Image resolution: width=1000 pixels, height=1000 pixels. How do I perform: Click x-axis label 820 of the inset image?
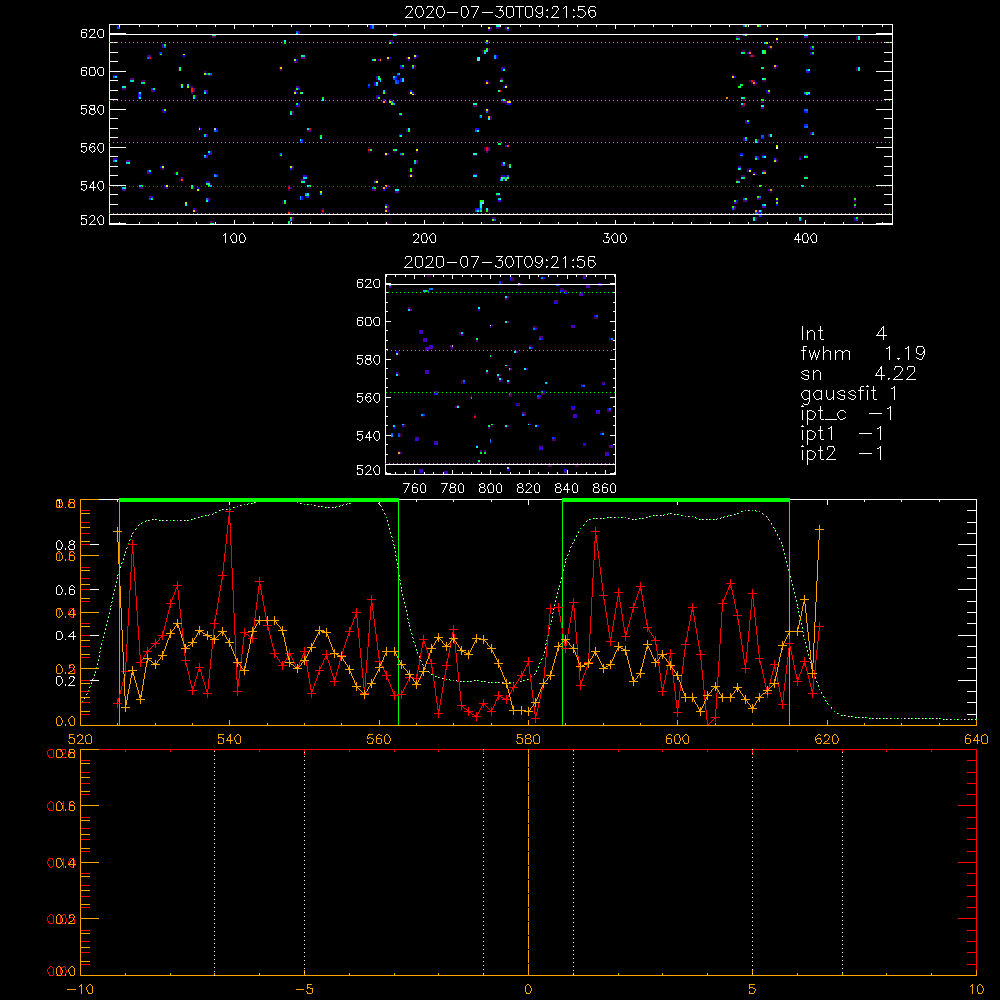[529, 489]
